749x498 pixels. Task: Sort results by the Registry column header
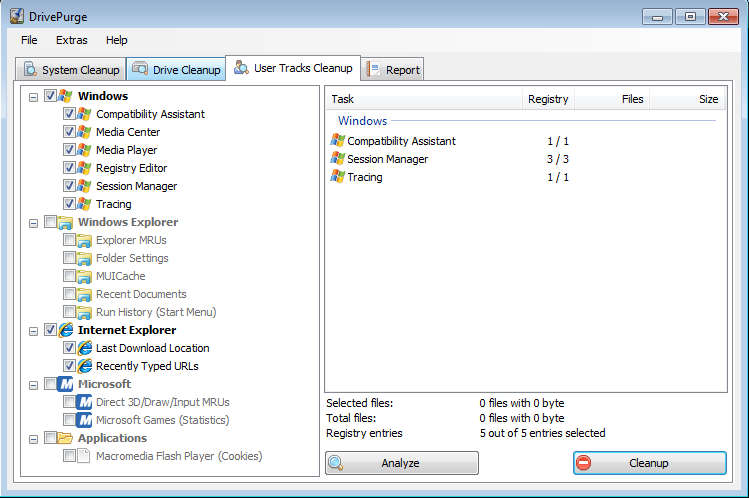(548, 99)
